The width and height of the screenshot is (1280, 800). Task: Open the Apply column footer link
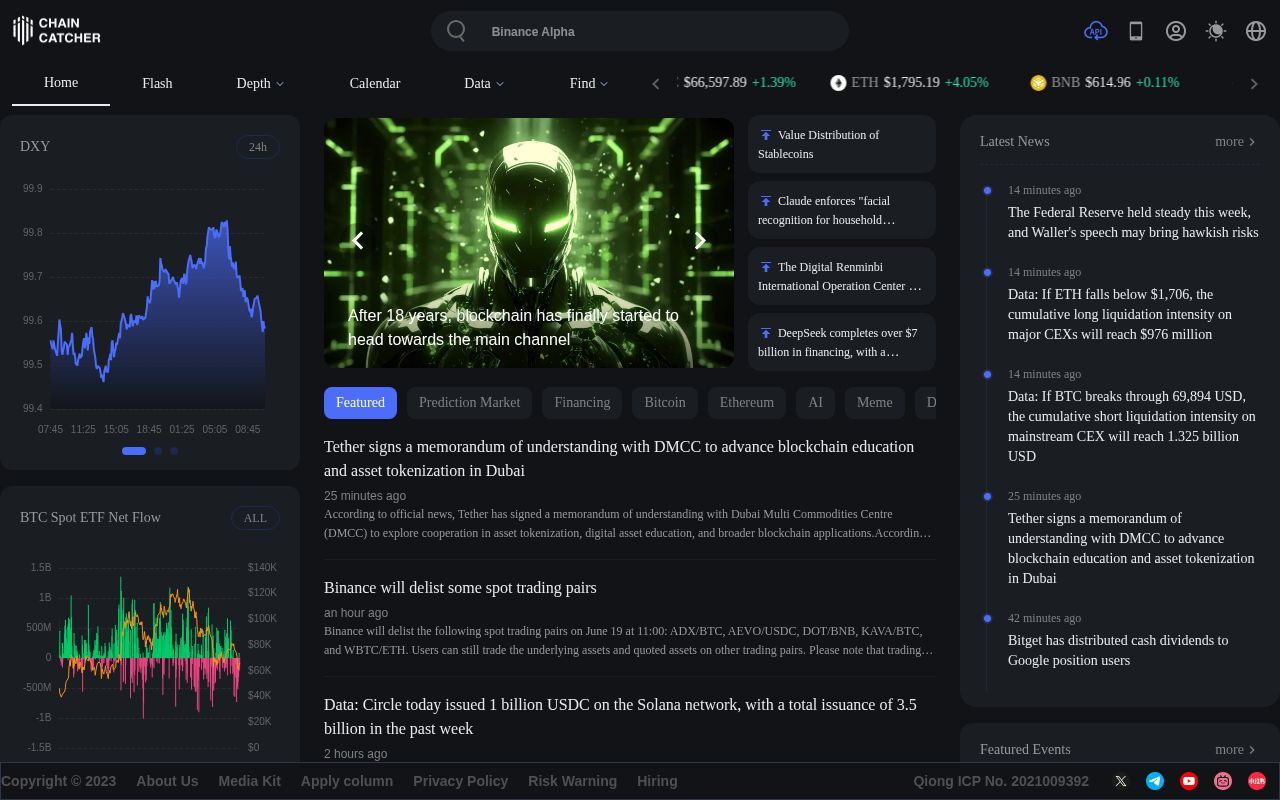(x=347, y=781)
